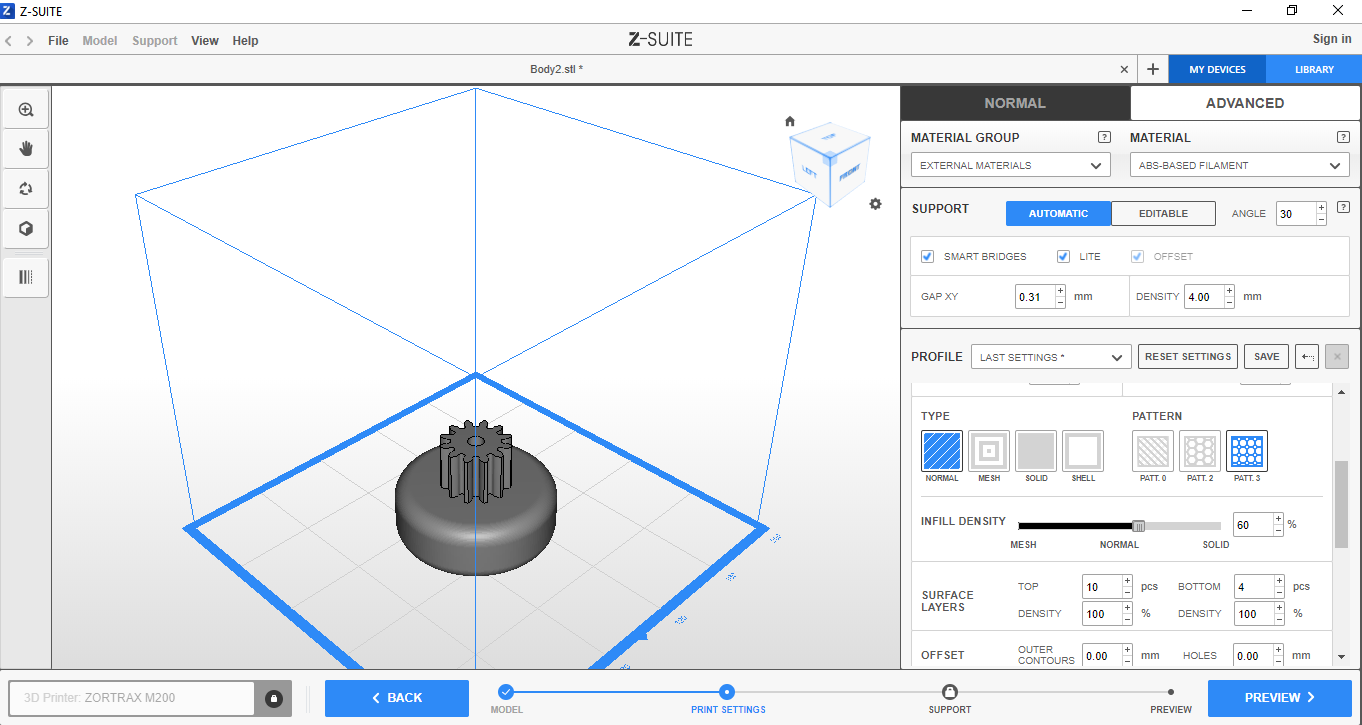Increase top surface layers count
Image resolution: width=1362 pixels, height=725 pixels.
[x=1127, y=581]
